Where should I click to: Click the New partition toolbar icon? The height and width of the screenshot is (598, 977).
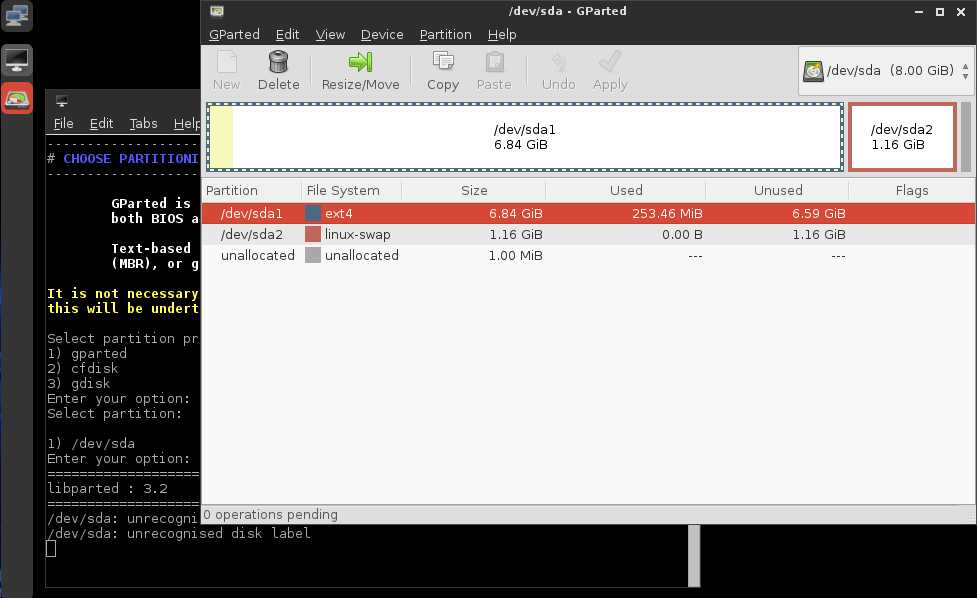pos(226,70)
